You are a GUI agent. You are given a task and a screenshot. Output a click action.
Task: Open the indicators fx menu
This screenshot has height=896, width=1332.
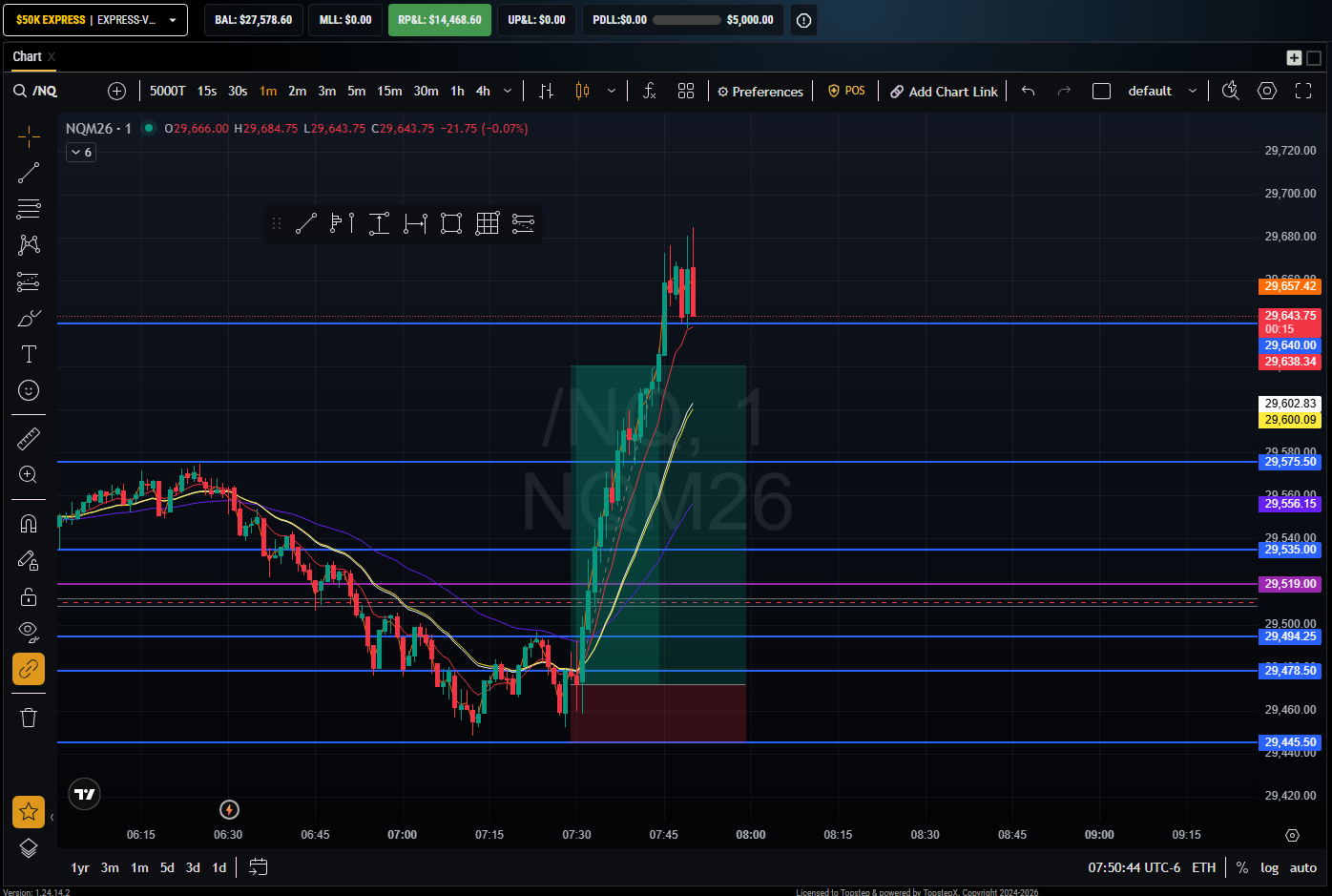[649, 91]
